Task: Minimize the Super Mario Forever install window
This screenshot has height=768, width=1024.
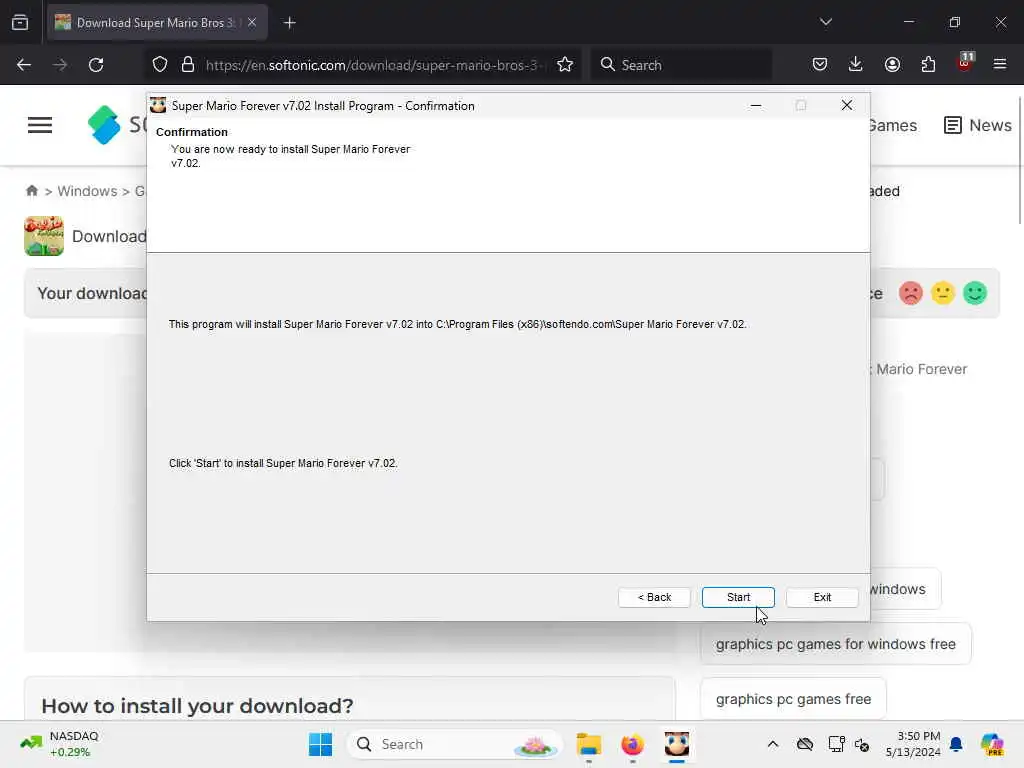Action: click(x=756, y=105)
